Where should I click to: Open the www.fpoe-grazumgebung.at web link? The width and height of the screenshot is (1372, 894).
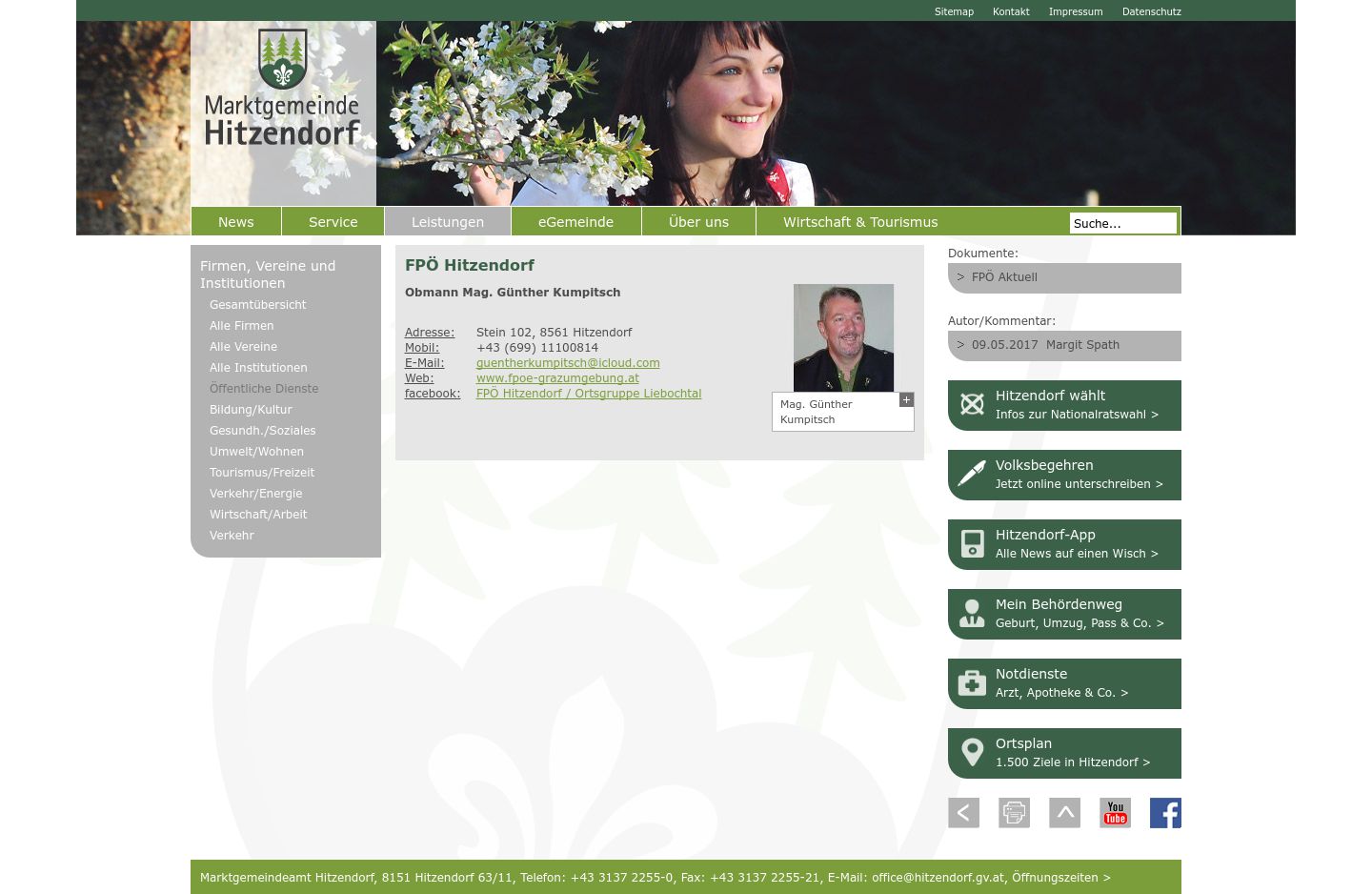click(557, 378)
